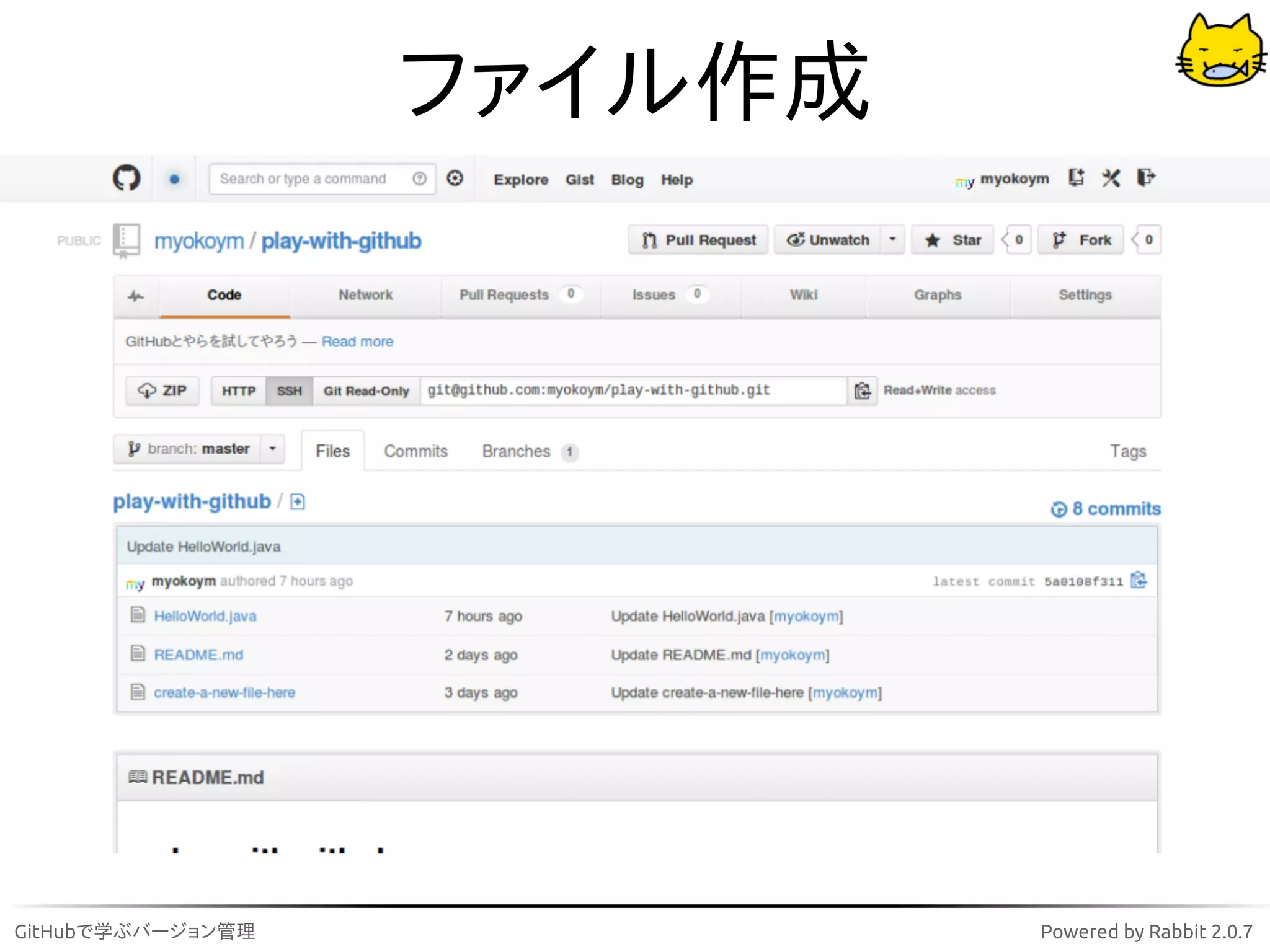1270x952 pixels.
Task: Click the Update HelloWorld.java commit header
Action: [203, 547]
